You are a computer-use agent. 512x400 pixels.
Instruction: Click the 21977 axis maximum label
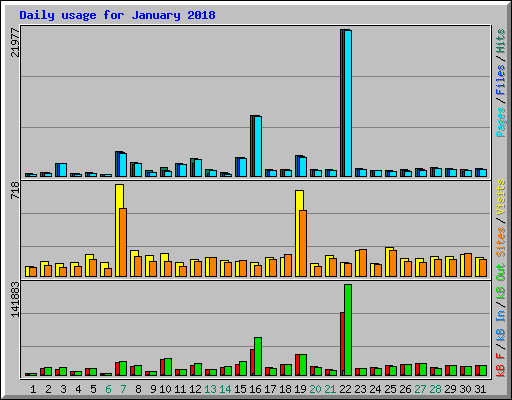(x=15, y=42)
